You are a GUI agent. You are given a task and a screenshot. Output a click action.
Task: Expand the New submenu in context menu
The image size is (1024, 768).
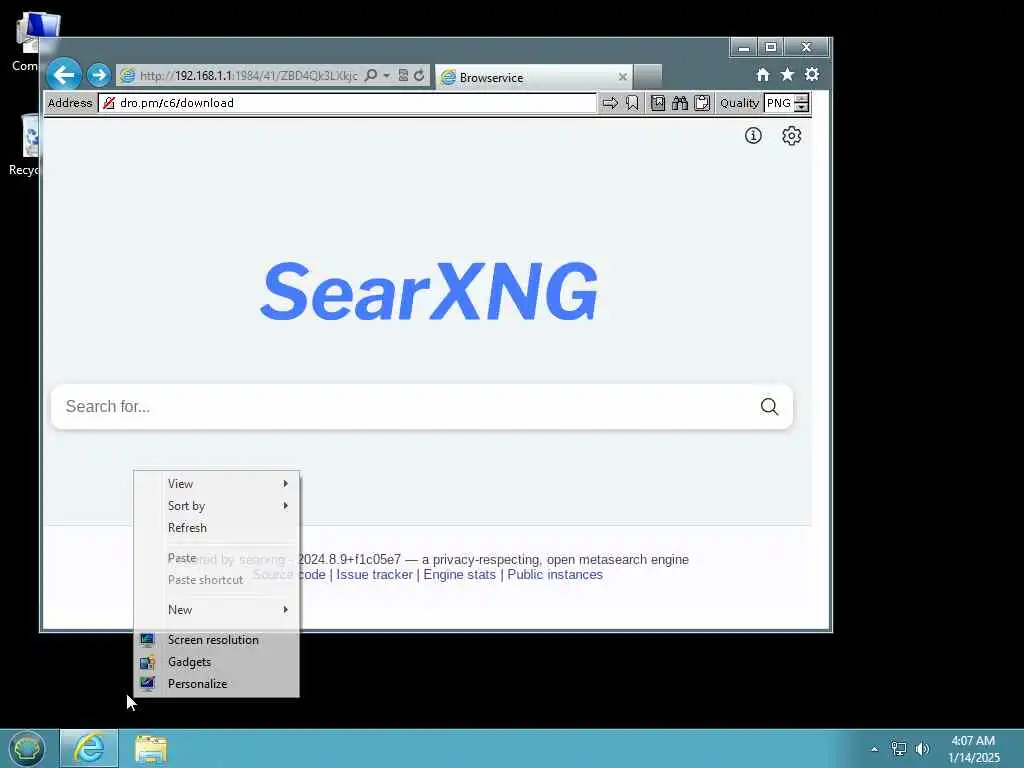pyautogui.click(x=216, y=610)
